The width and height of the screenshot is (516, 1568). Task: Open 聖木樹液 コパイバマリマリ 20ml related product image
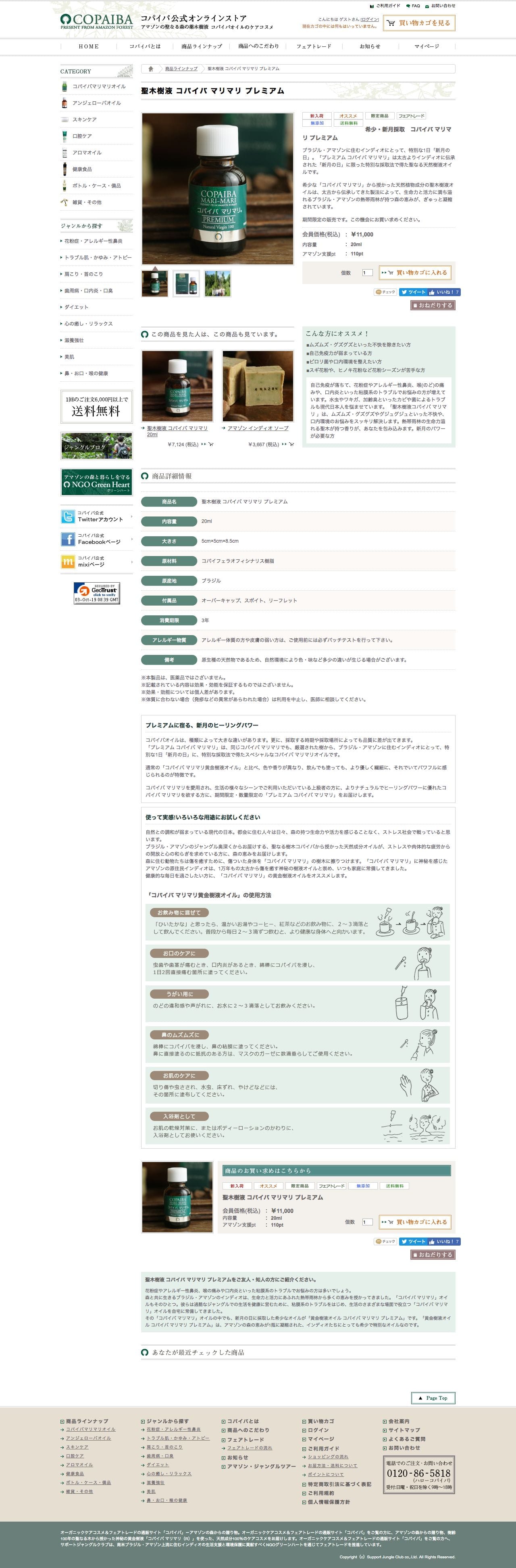tap(177, 386)
